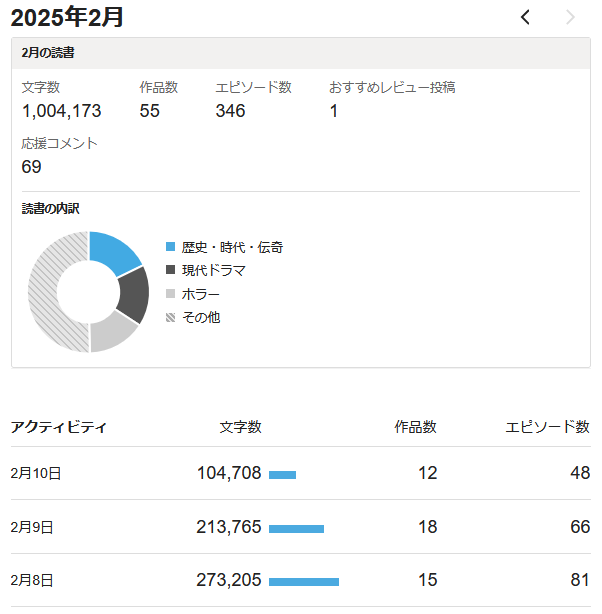
Task: Click the light gray ホラー legend swatch
Action: (170, 294)
